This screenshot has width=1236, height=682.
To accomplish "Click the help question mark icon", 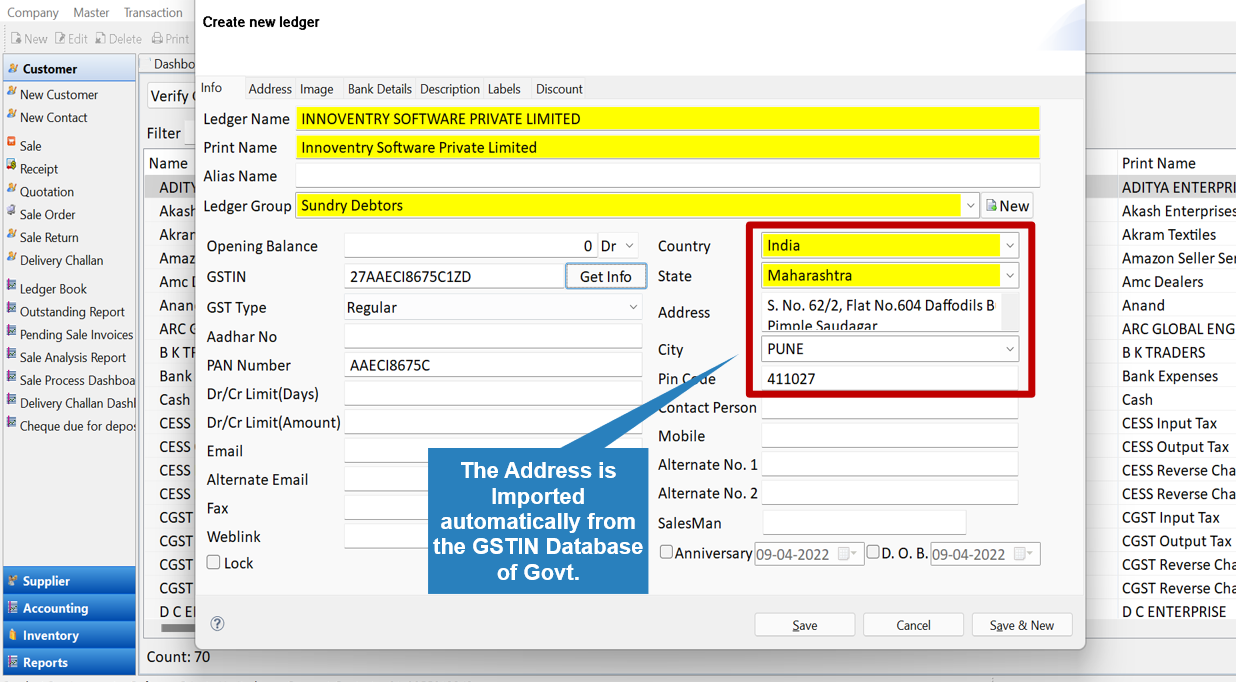I will [x=217, y=623].
